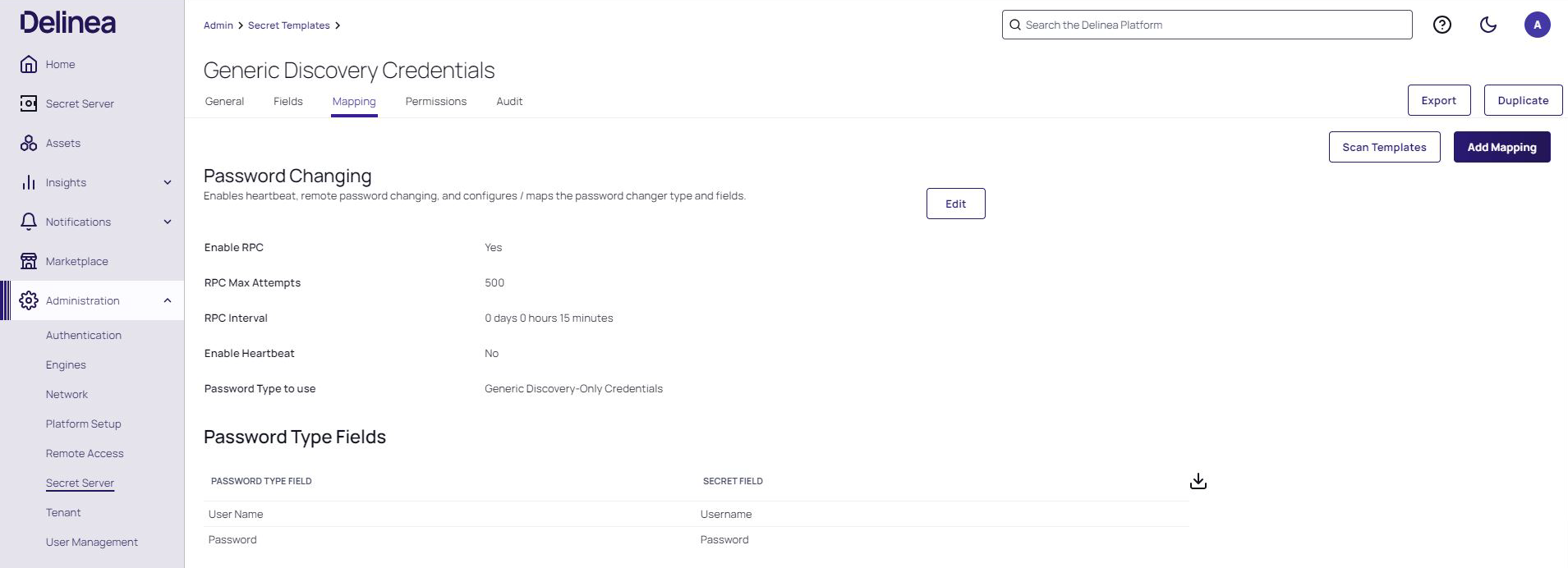Select the Audit tab
The width and height of the screenshot is (1568, 568).
pos(509,101)
